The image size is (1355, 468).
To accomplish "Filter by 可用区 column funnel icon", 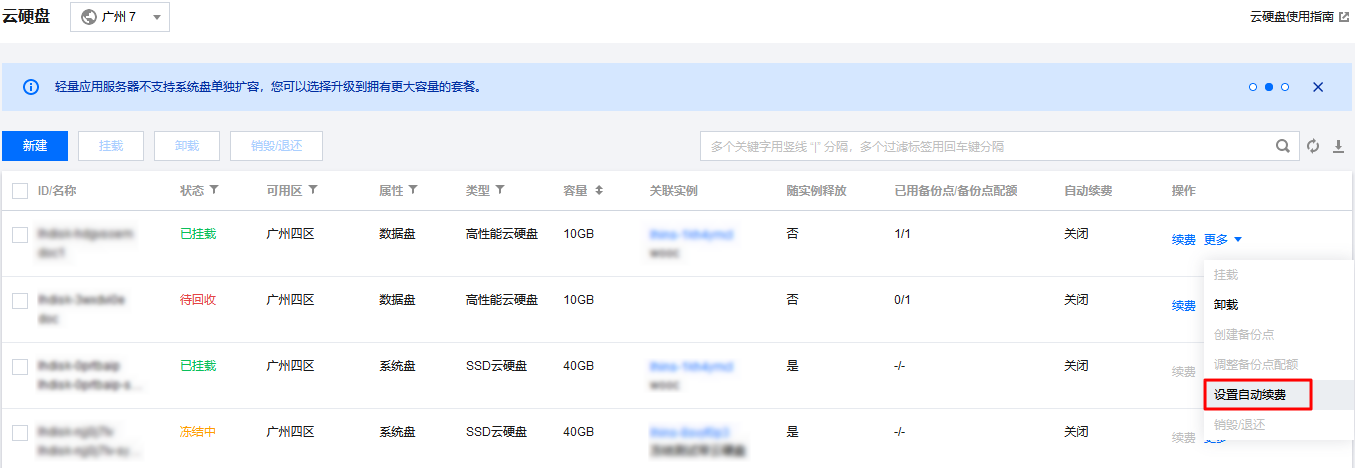I will 313,190.
